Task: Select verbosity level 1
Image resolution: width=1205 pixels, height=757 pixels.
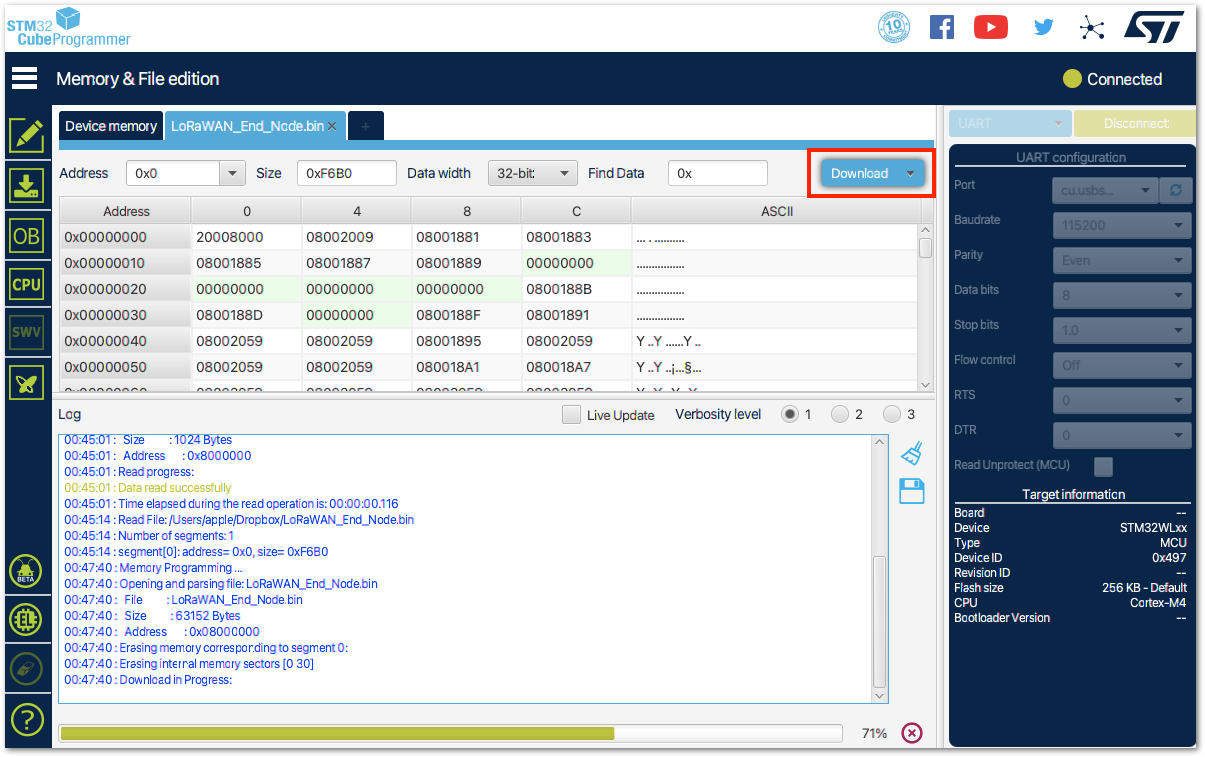Action: (x=790, y=414)
